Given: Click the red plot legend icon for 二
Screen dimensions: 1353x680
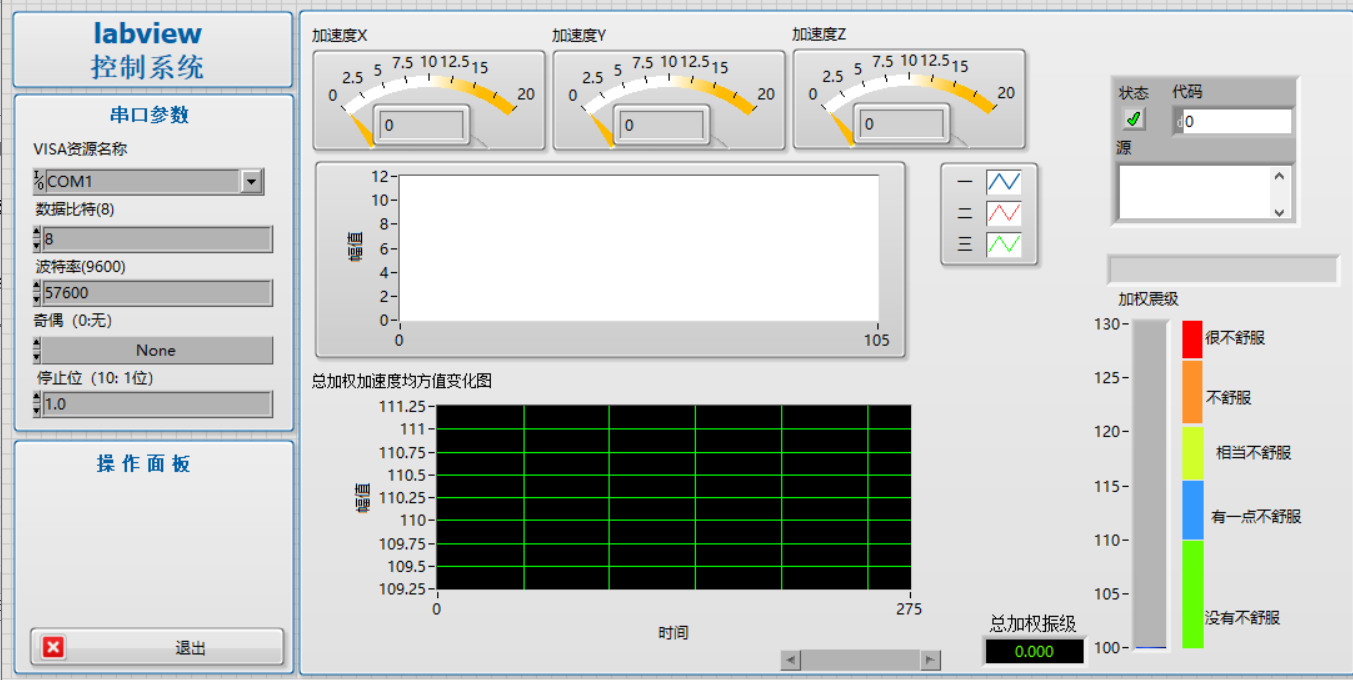Looking at the screenshot, I should point(1003,213).
